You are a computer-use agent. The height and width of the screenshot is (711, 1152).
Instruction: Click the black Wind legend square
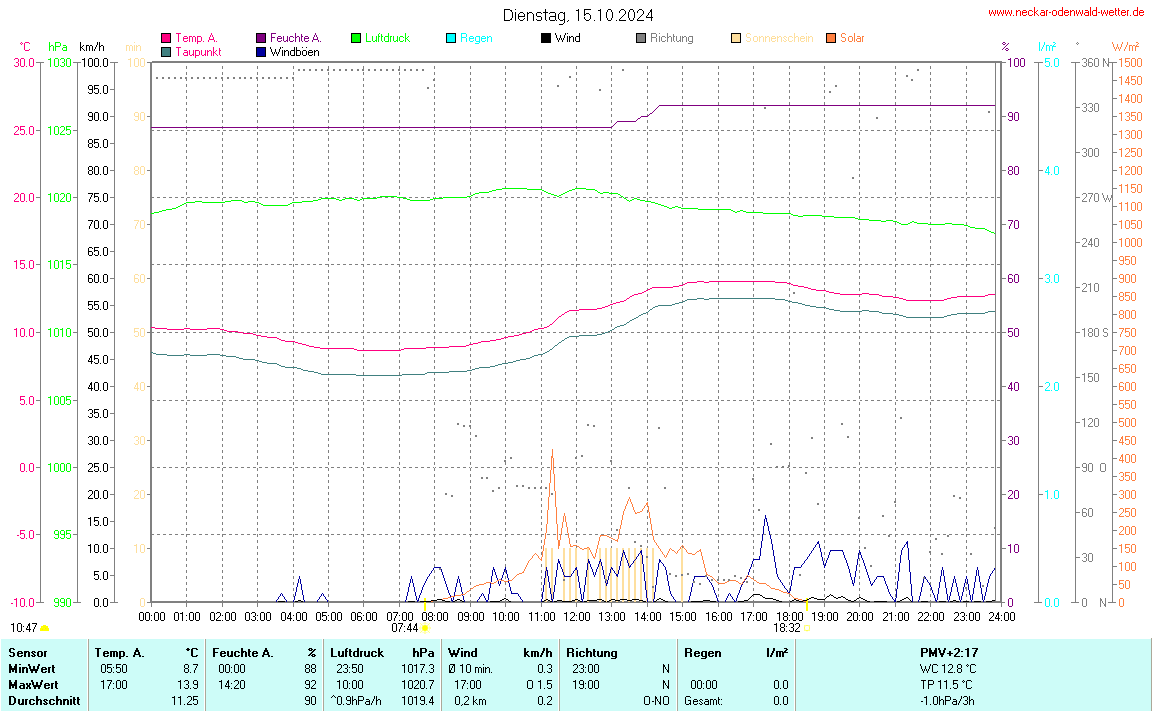click(546, 38)
